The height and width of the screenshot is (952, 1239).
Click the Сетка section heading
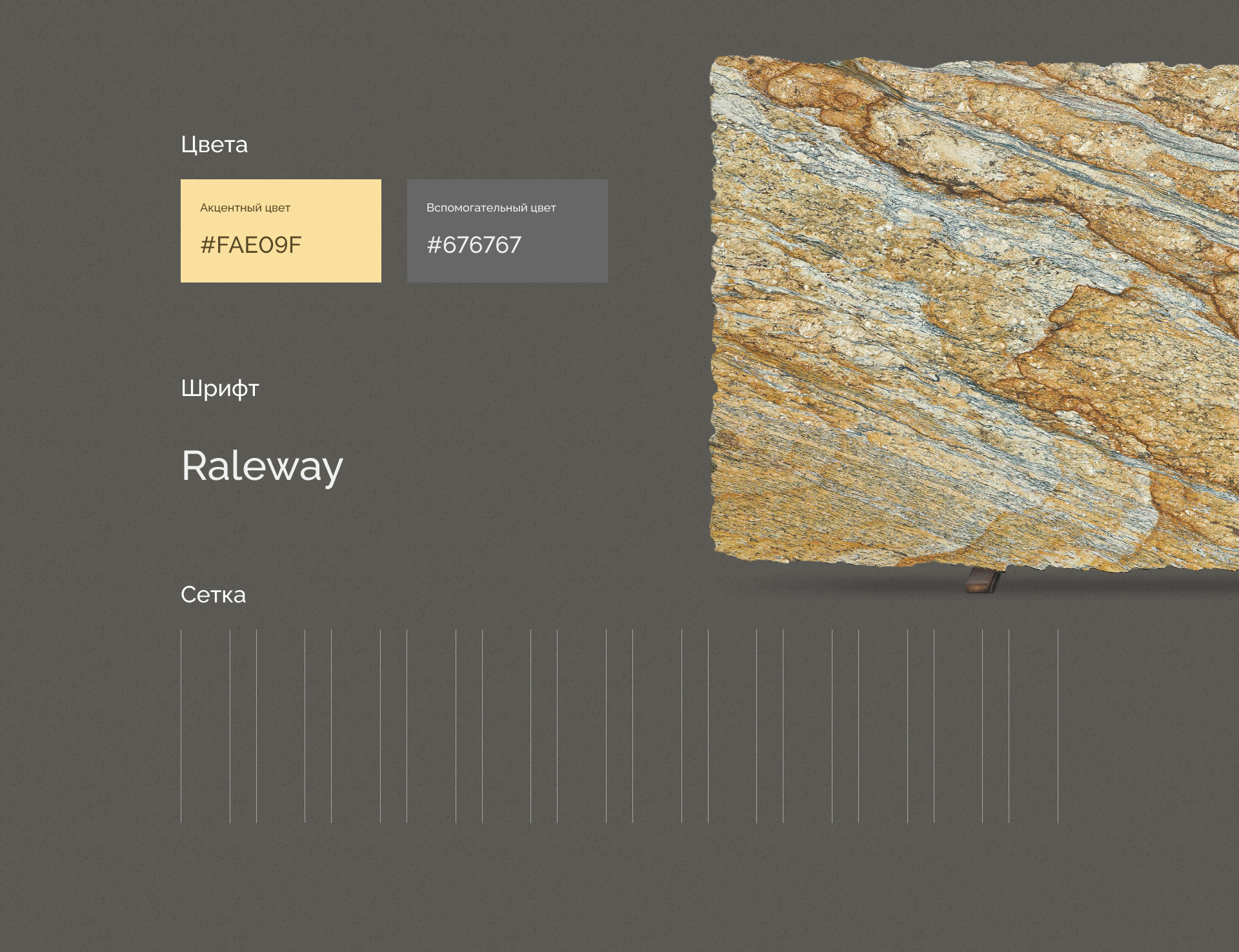pos(213,594)
